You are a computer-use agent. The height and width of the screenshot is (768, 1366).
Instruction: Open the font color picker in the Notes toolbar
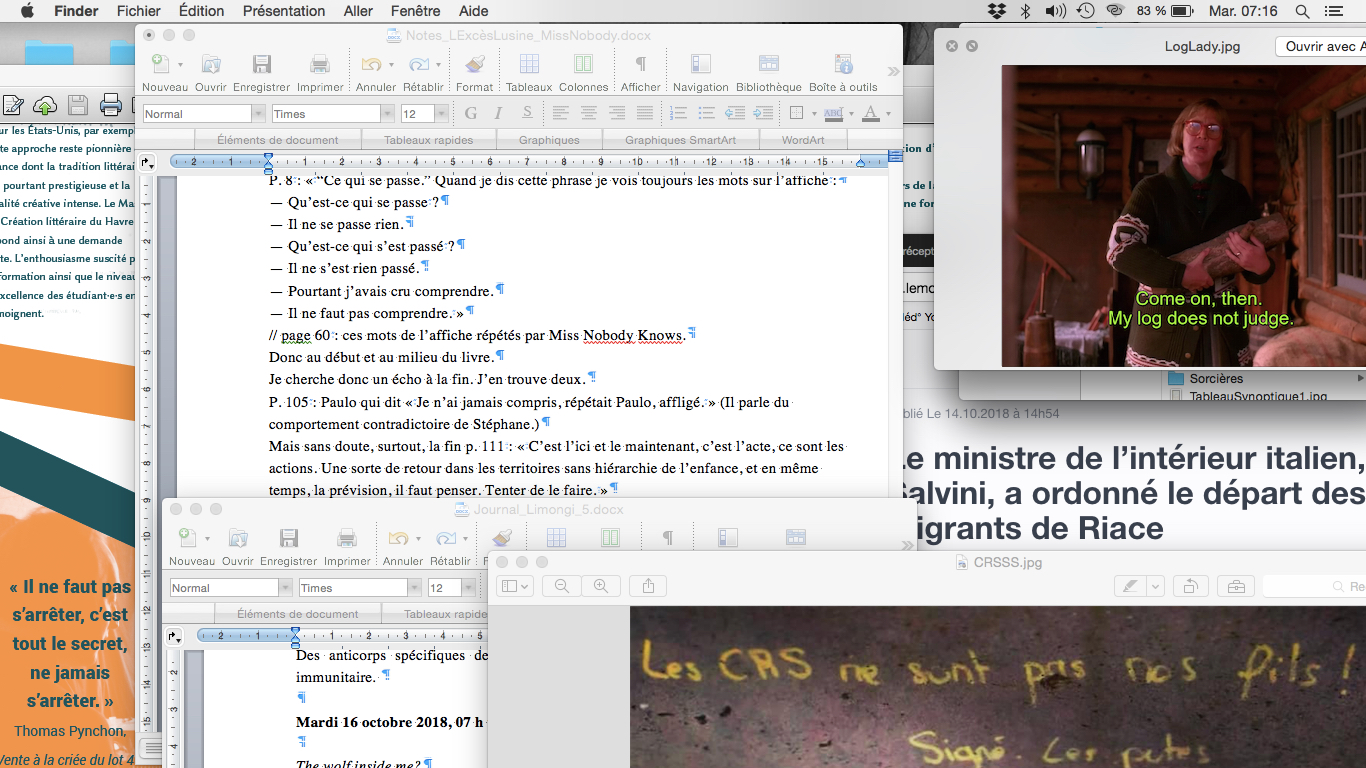click(875, 113)
